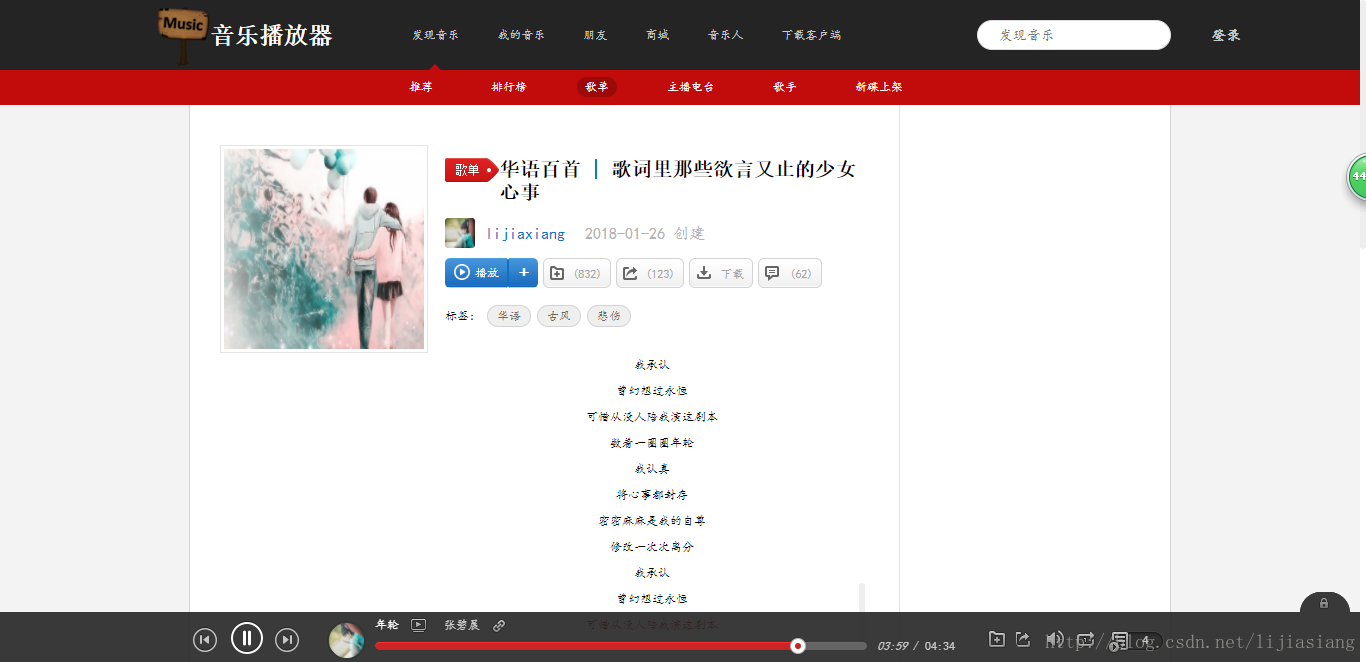Screen dimensions: 1366x662
Task: Click lyric line 将心事都封存
Action: [x=652, y=495]
